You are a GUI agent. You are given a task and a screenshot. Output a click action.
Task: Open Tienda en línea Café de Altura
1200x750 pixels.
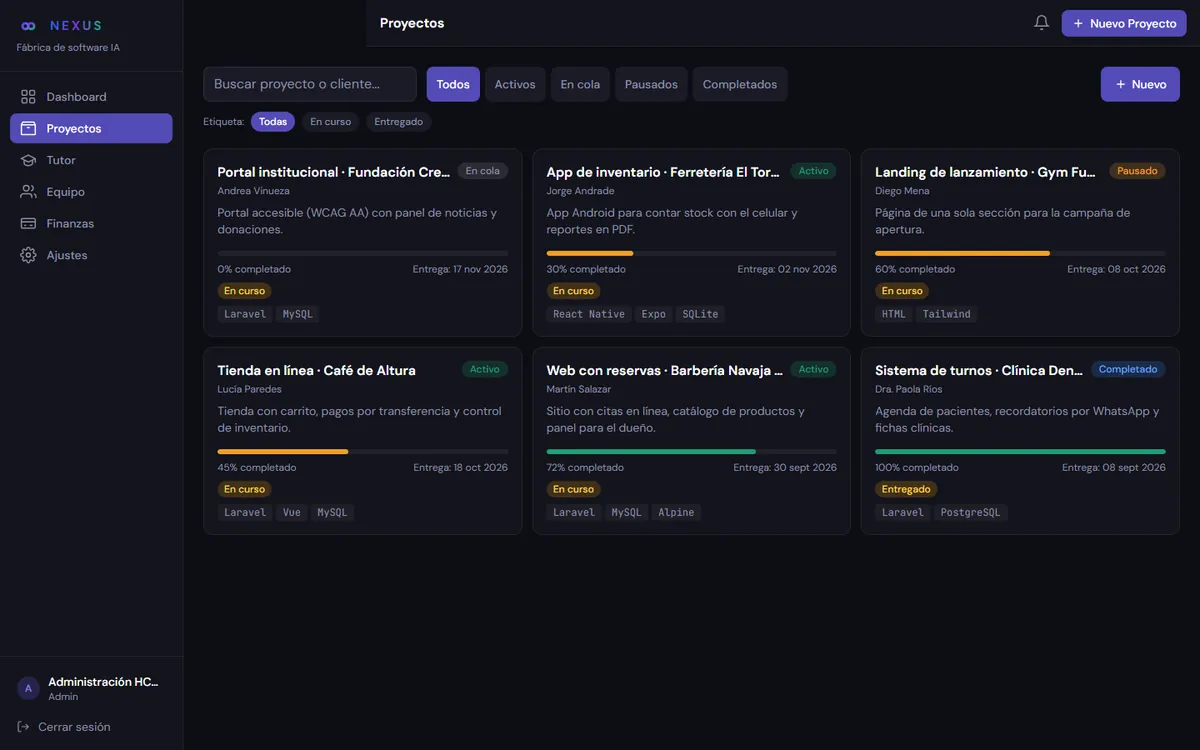(362, 441)
